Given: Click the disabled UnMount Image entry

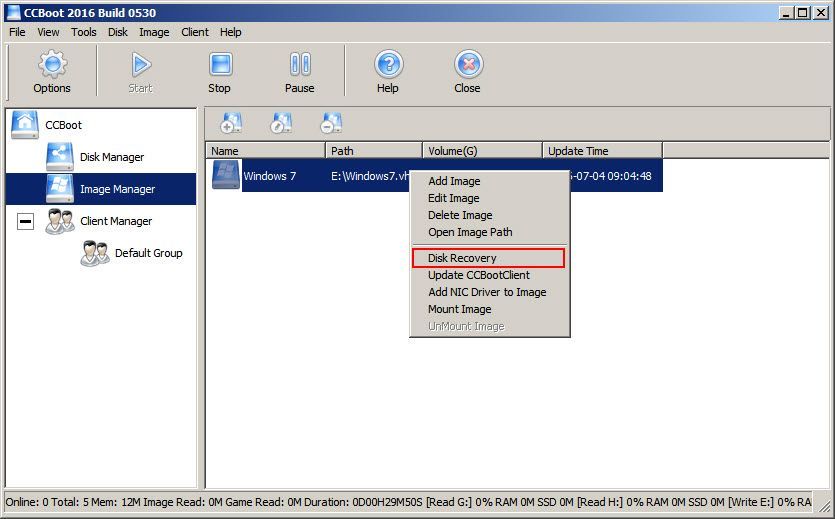Looking at the screenshot, I should 489,326.
